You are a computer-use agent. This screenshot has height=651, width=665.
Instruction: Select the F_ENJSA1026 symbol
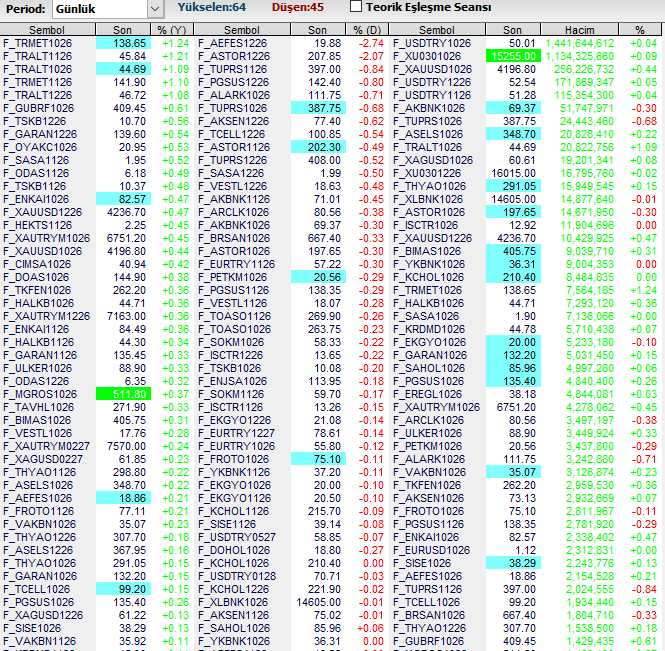click(x=232, y=381)
